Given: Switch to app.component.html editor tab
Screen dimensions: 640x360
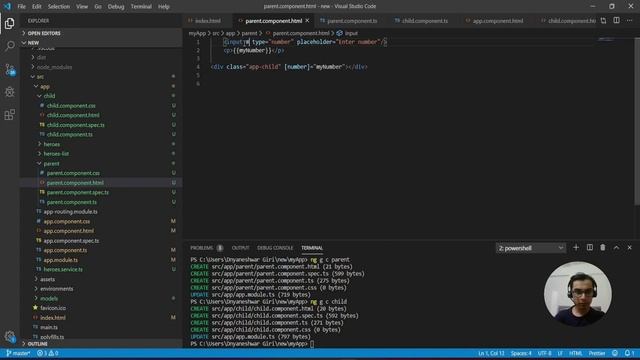Looking at the screenshot, I should [498, 20].
